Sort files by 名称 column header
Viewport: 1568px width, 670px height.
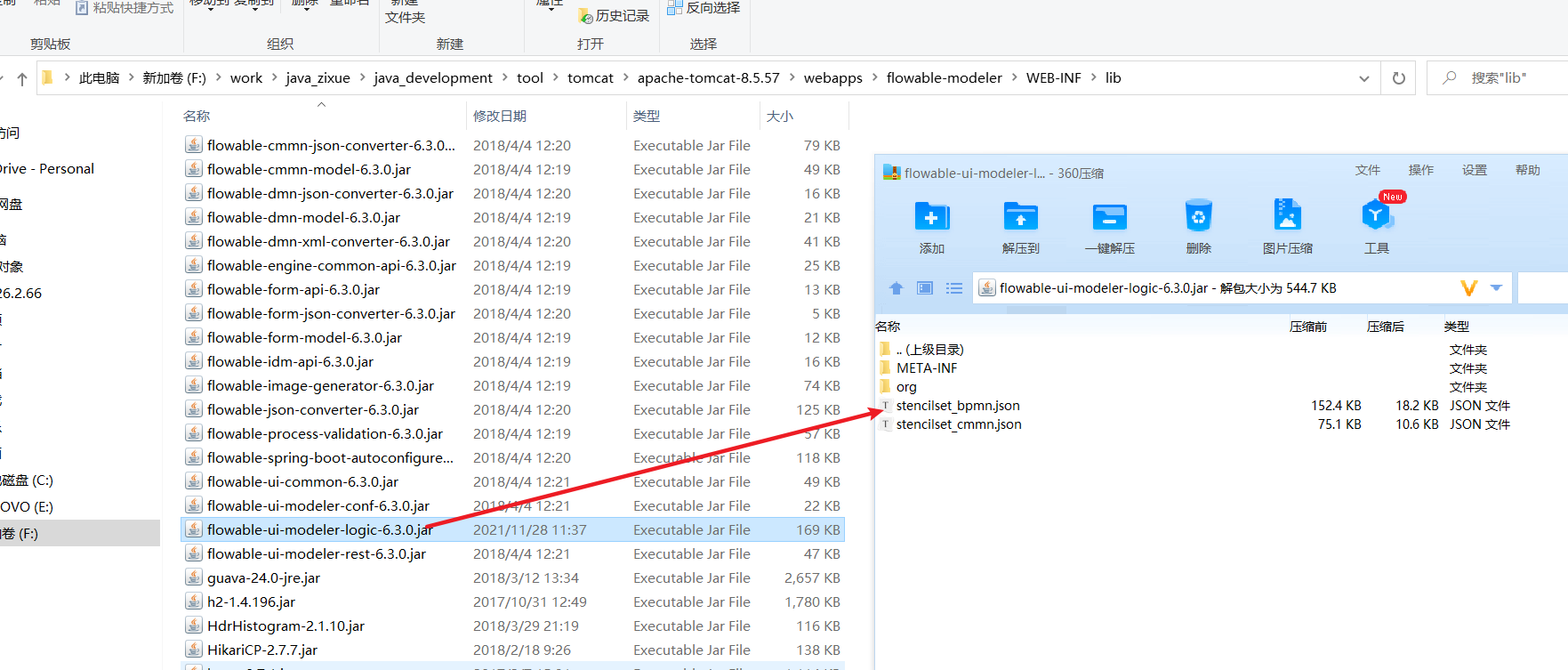(197, 117)
